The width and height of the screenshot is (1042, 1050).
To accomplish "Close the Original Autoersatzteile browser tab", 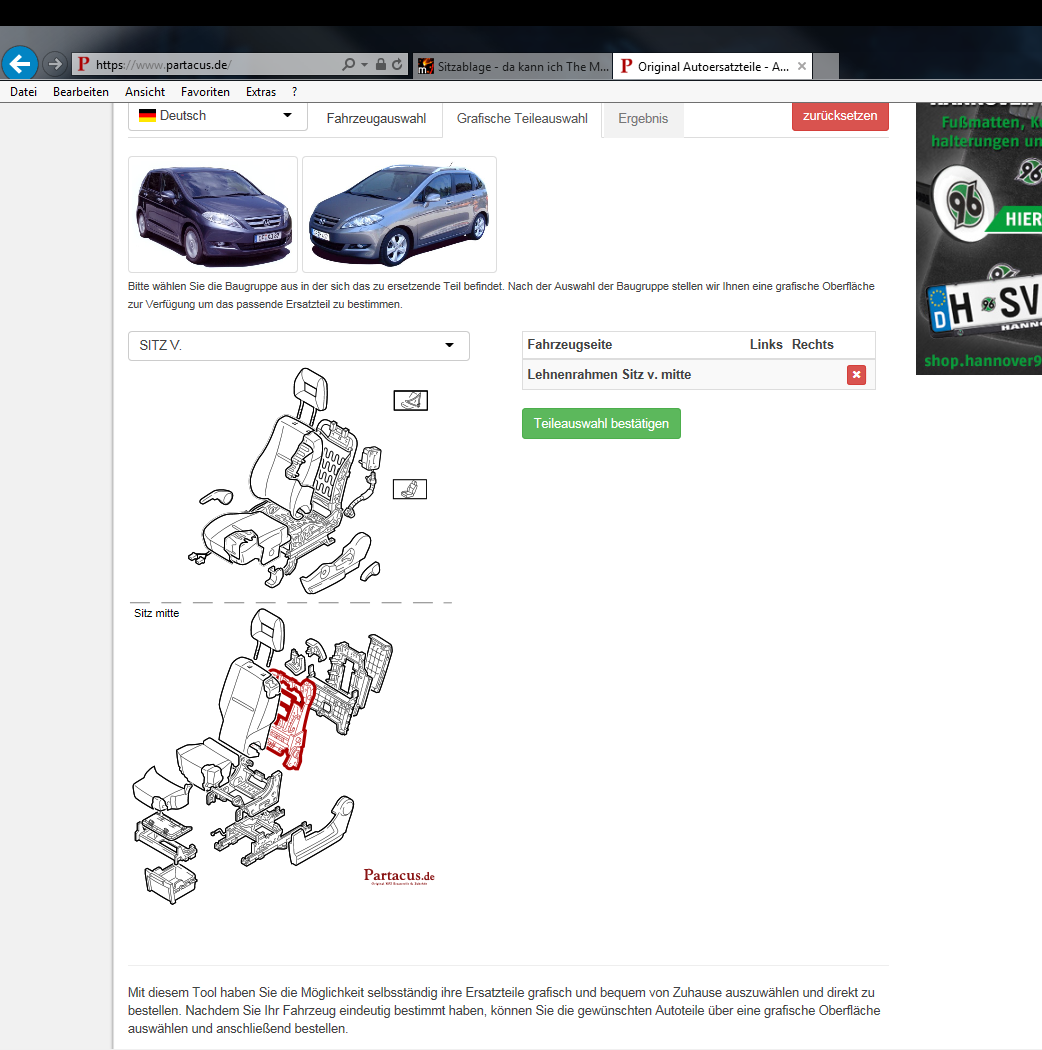I will [x=801, y=66].
